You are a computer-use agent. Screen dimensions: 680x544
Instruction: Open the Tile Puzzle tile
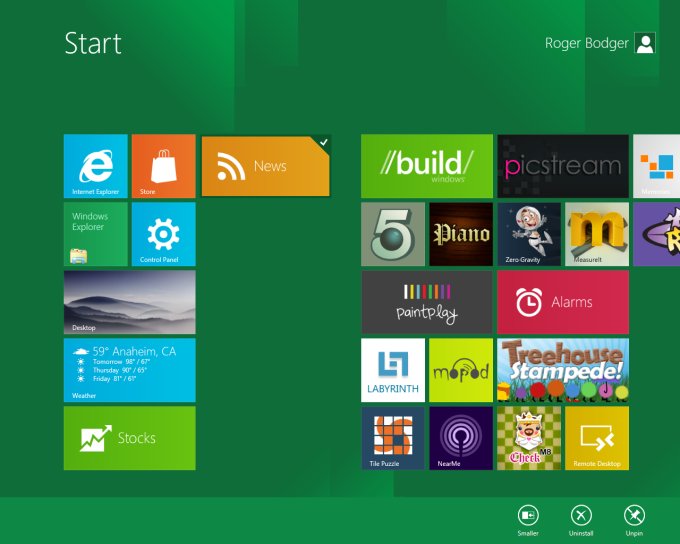tap(393, 438)
